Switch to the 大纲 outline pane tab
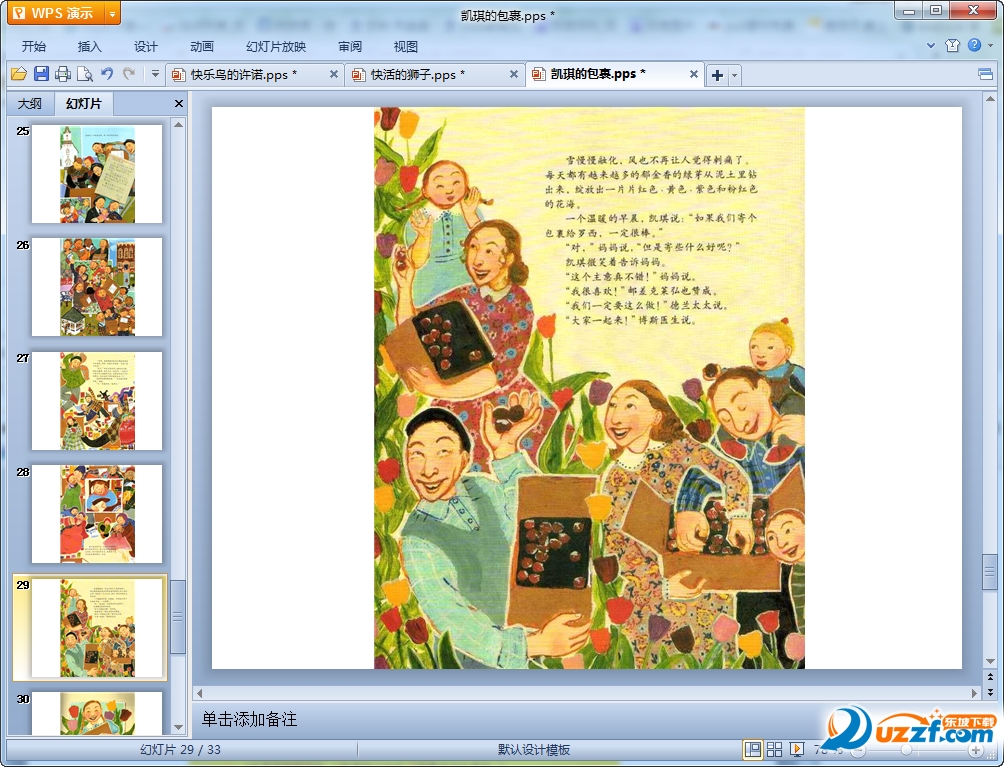 point(29,104)
